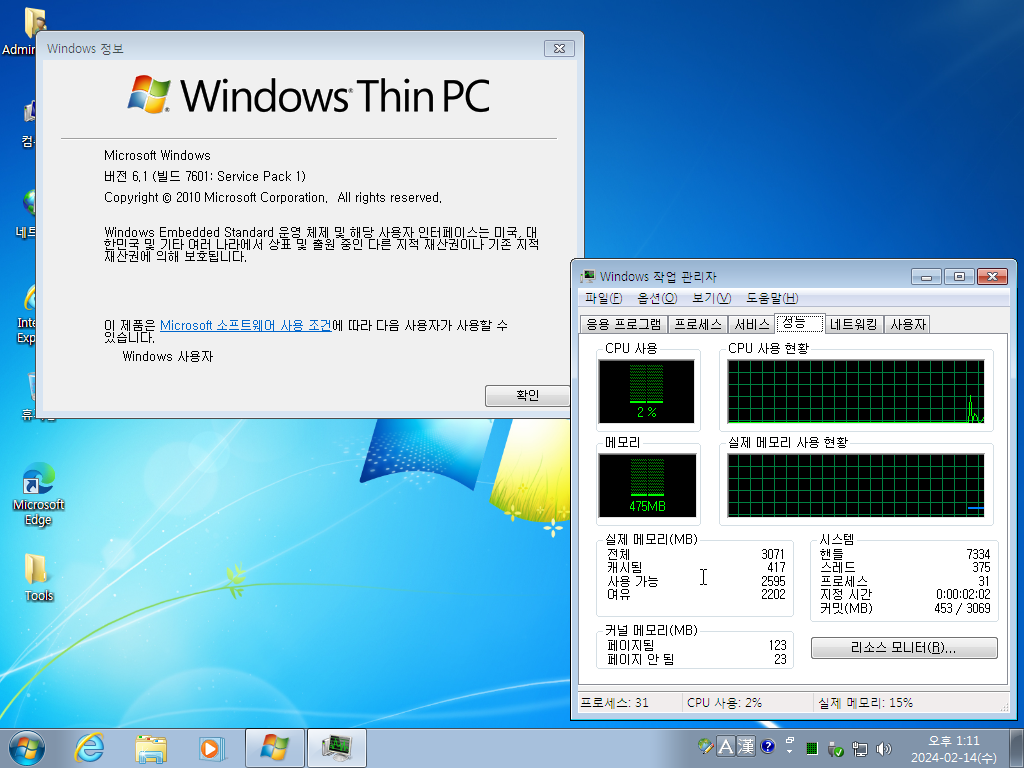Click the 핸들 value 7334
1024x768 pixels.
coord(978,554)
